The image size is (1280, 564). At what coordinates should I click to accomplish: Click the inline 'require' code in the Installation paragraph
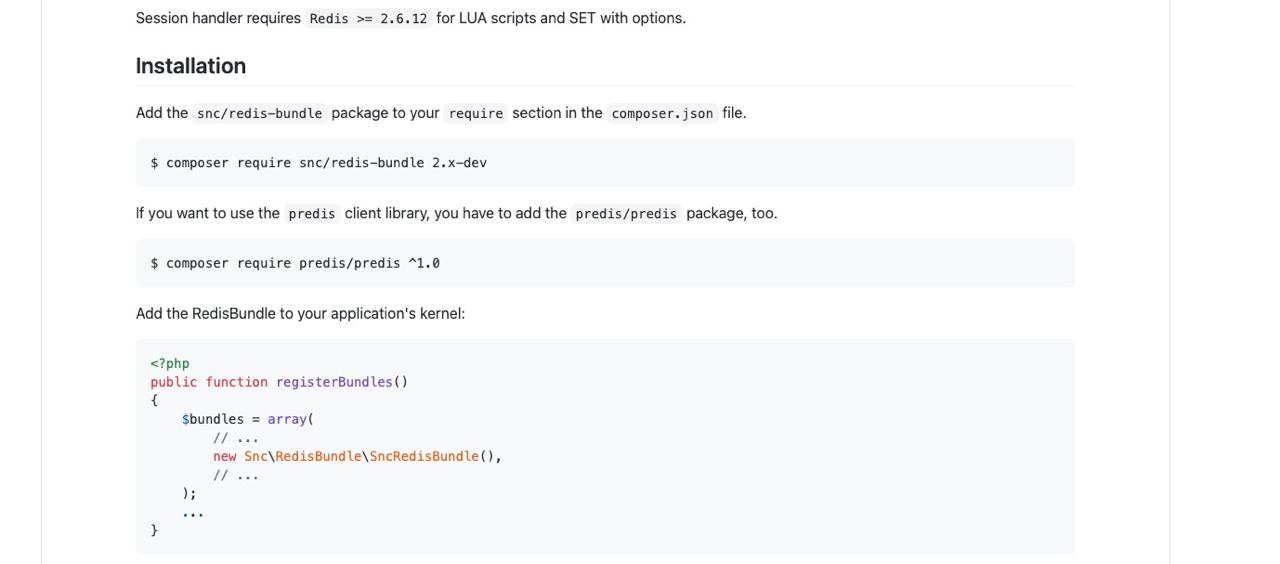[x=476, y=114]
